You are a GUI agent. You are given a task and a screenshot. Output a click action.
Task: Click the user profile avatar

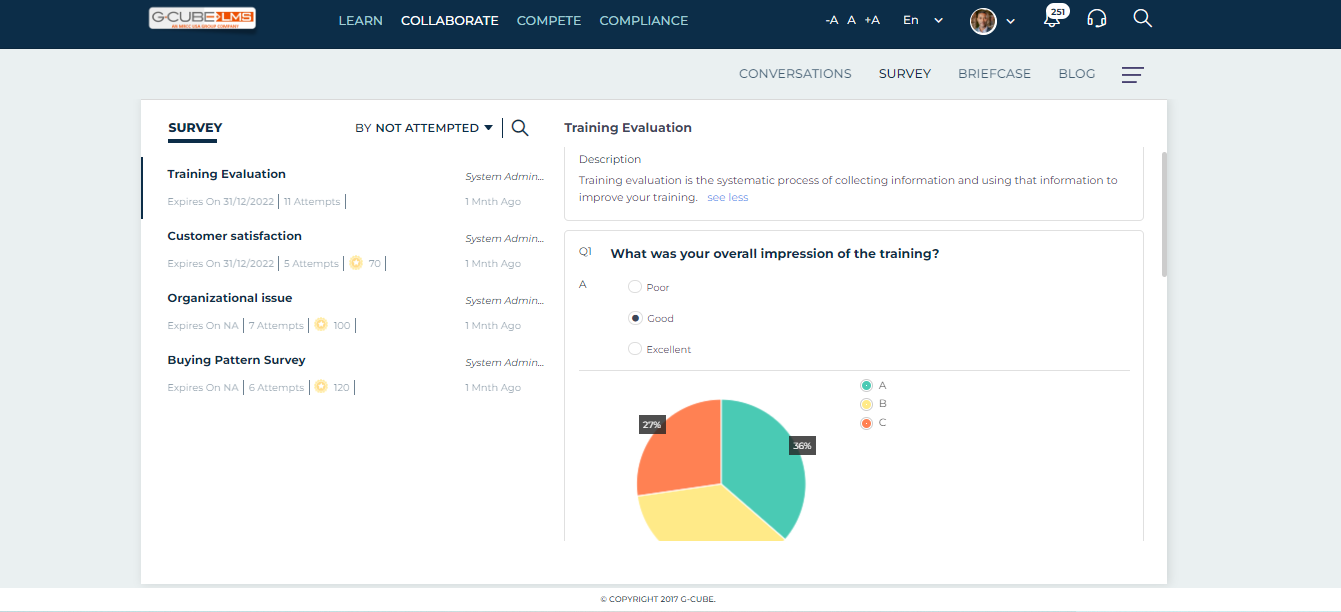pos(983,21)
